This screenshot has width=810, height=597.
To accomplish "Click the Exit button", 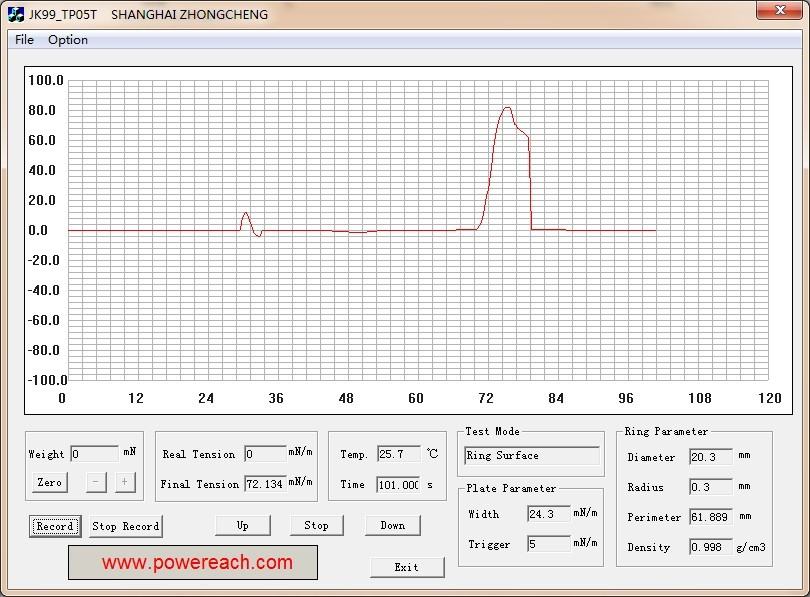I will [406, 567].
